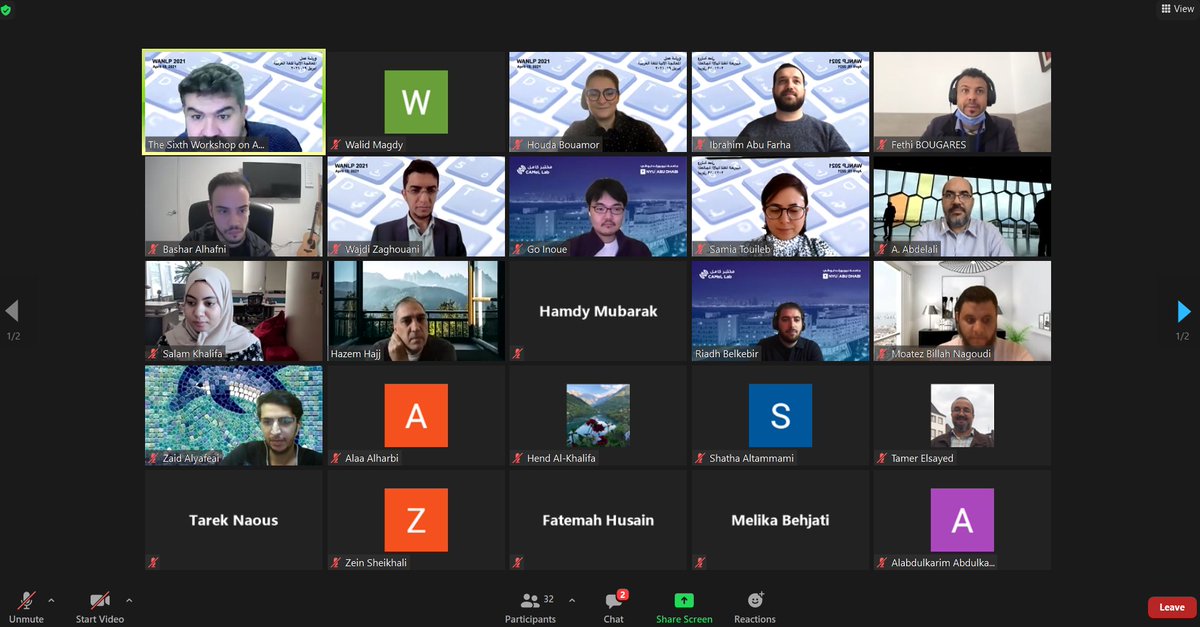The width and height of the screenshot is (1200, 627).
Task: Click Alaa Alharbi's orange A avatar
Action: coord(416,415)
